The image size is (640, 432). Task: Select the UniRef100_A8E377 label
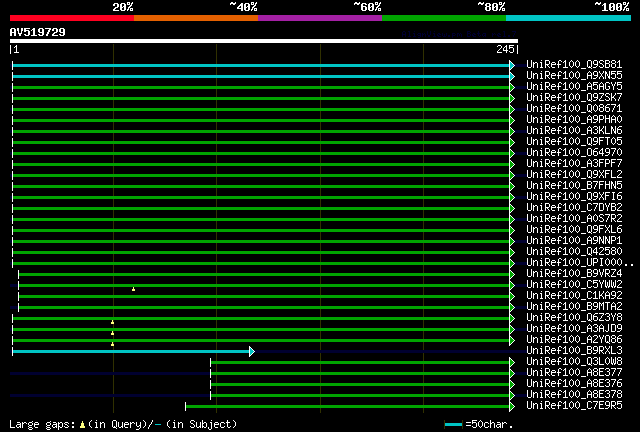coord(574,373)
